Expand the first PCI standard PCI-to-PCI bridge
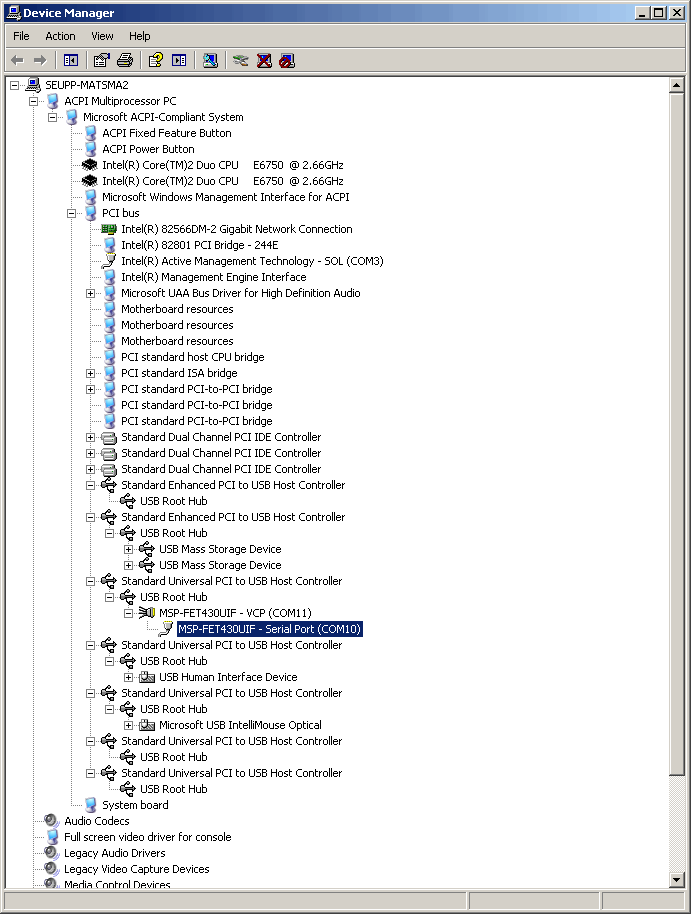The image size is (691, 914). (90, 389)
